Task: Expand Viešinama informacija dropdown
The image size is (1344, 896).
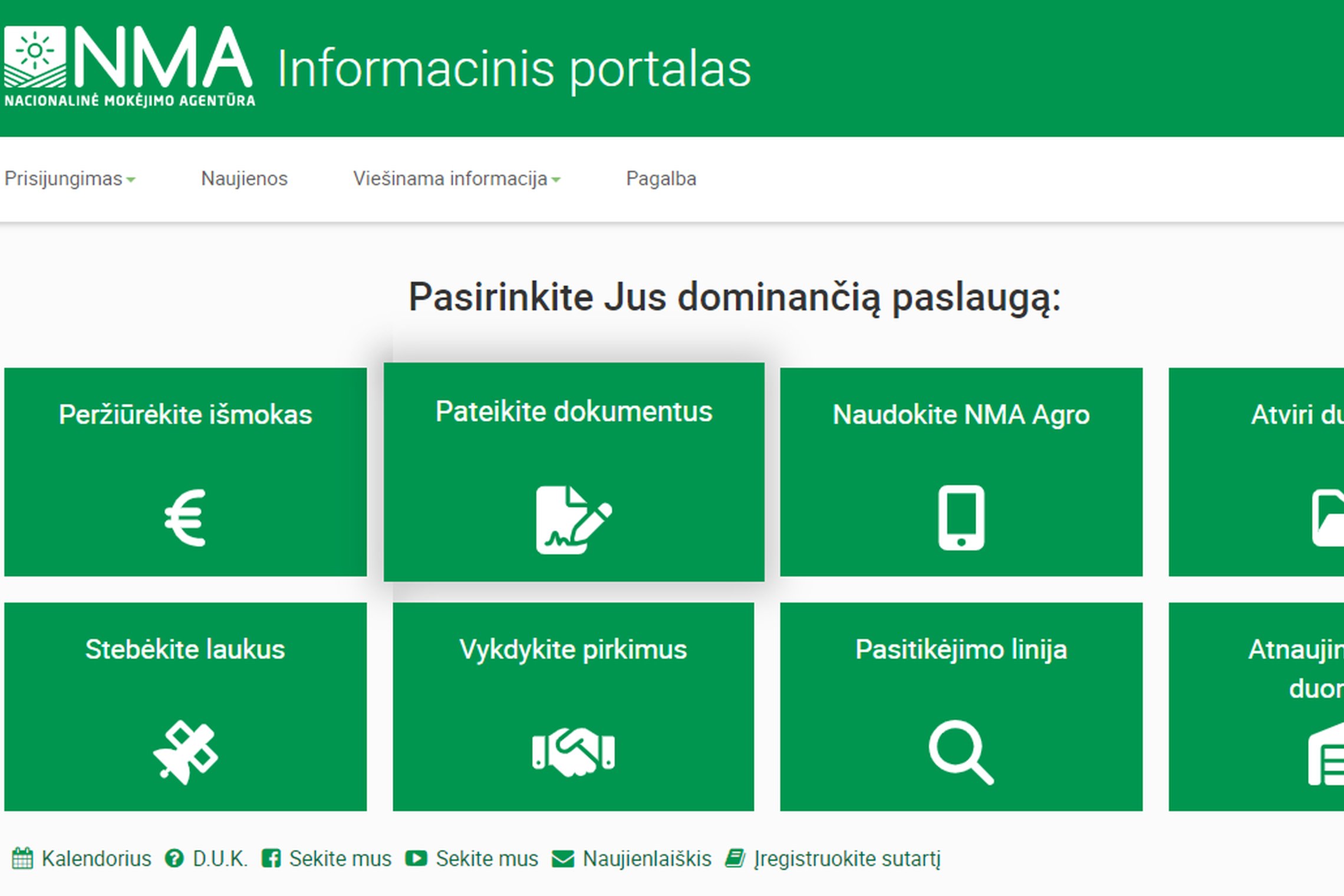Action: point(456,179)
